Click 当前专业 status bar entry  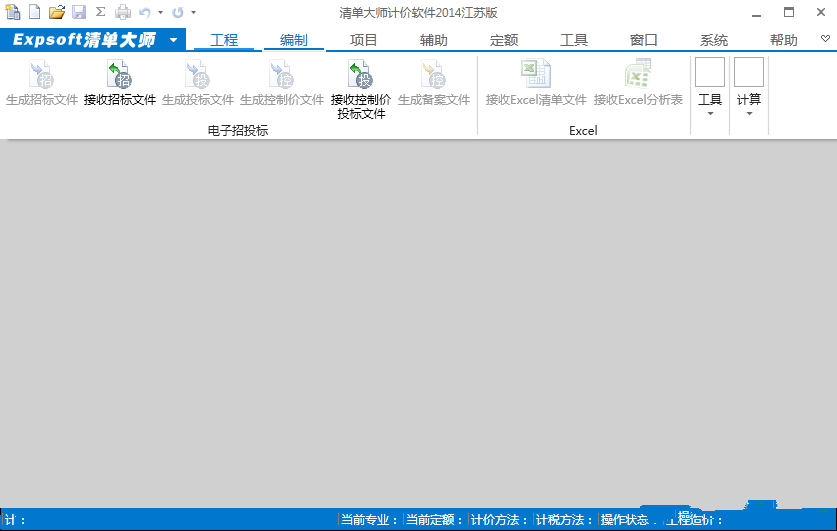[x=370, y=520]
